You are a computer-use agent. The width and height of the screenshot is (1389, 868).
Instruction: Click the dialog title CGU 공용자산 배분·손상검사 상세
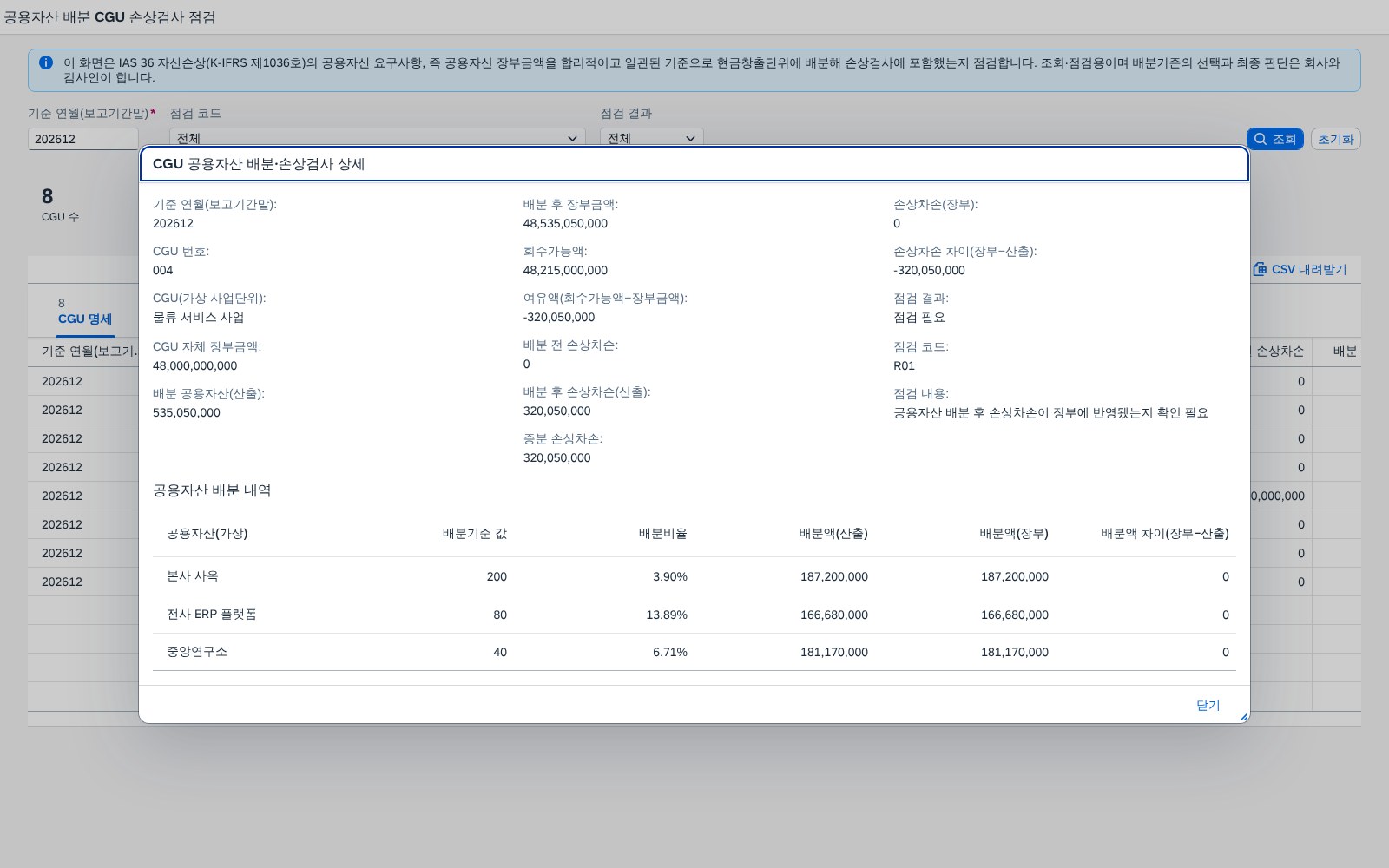(x=259, y=164)
